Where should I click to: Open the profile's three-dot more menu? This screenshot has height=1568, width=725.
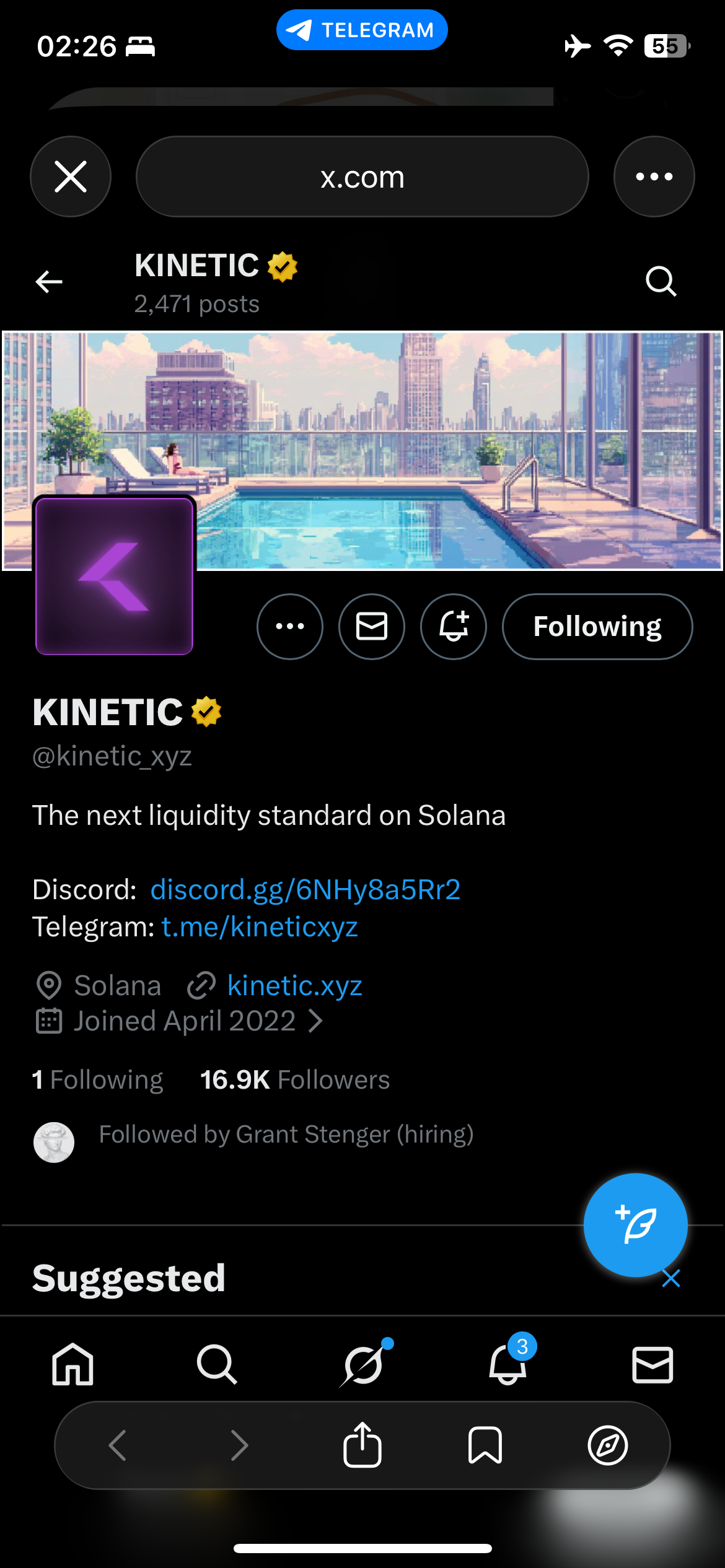point(290,626)
